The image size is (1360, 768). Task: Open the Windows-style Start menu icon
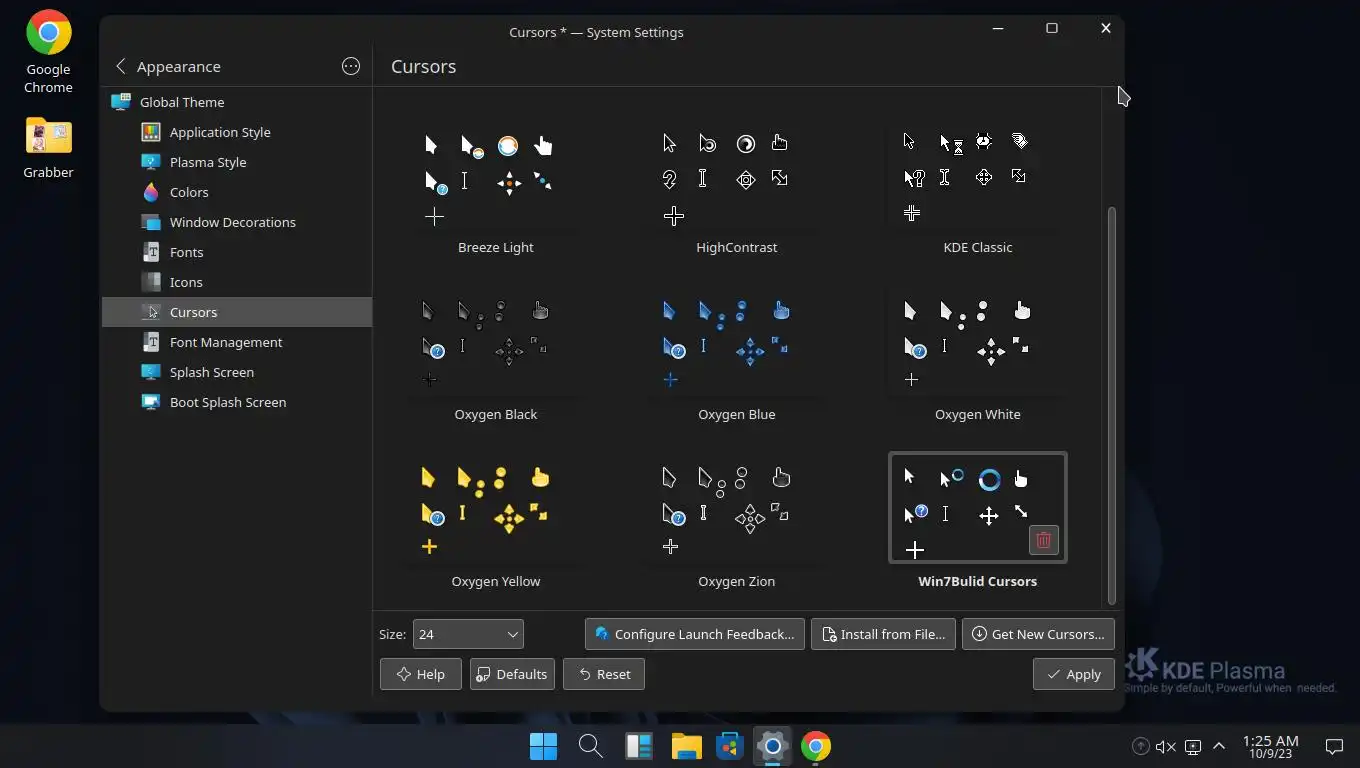(543, 746)
